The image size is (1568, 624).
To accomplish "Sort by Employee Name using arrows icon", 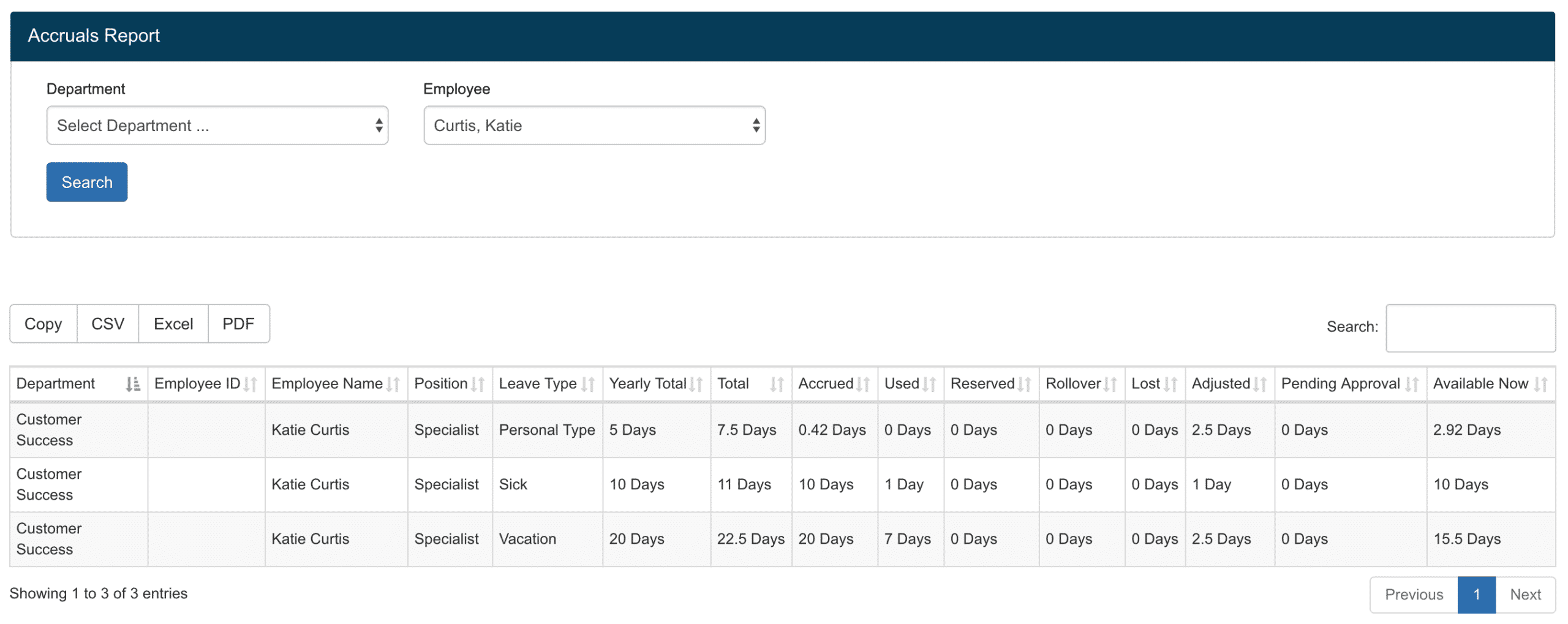I will pyautogui.click(x=393, y=384).
